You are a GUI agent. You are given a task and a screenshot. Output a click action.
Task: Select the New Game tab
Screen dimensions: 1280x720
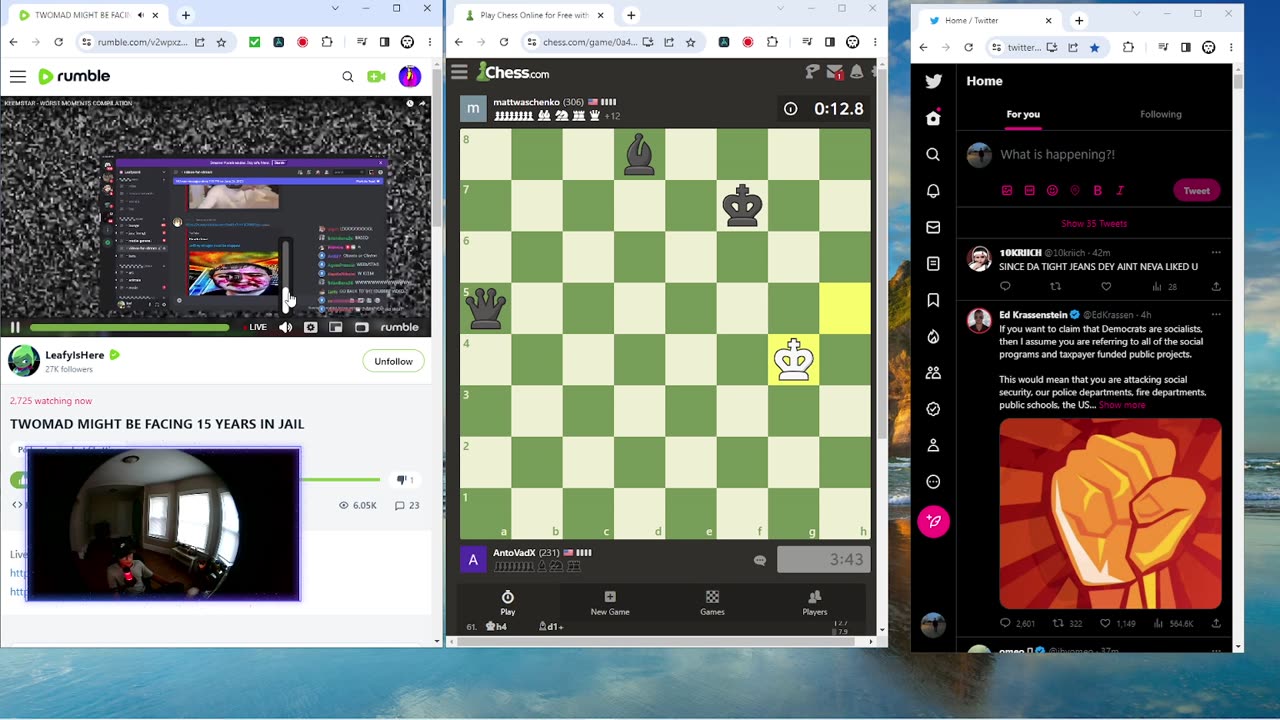tap(610, 603)
